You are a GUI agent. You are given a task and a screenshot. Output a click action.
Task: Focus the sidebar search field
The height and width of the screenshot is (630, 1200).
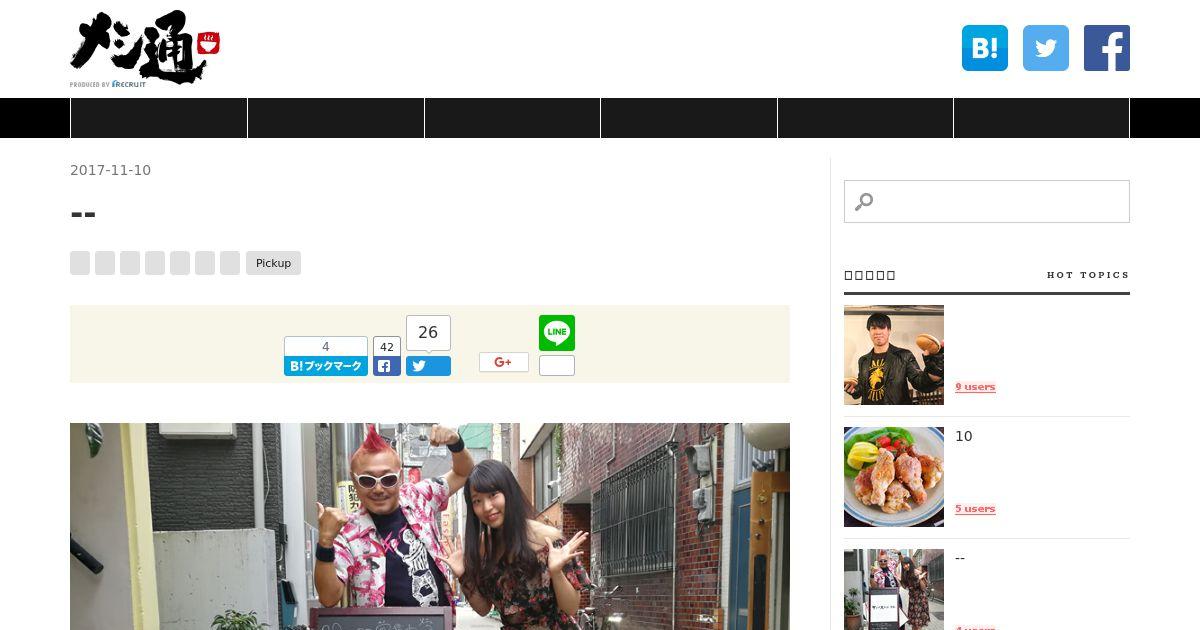click(987, 202)
